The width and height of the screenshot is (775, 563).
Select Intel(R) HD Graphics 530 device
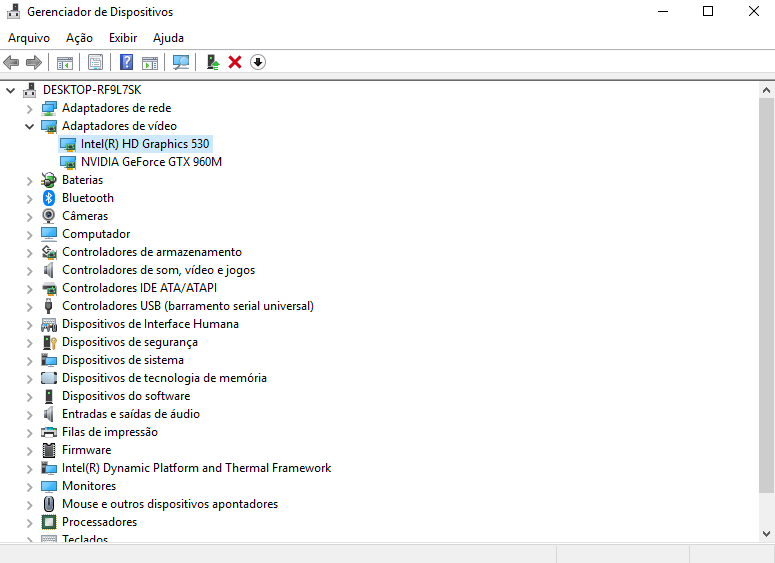click(x=145, y=144)
